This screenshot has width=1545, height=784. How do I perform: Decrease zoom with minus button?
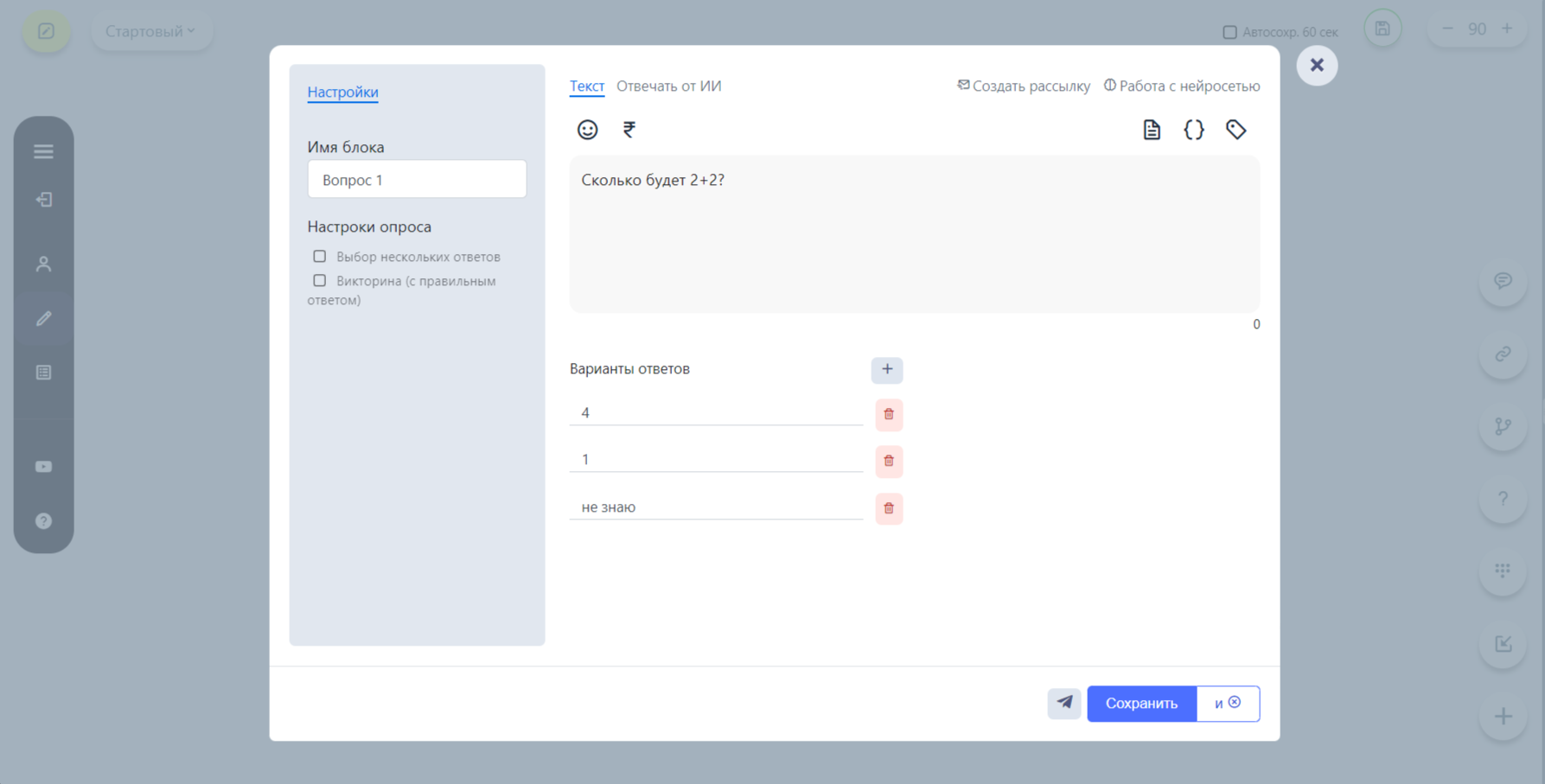coord(1447,29)
